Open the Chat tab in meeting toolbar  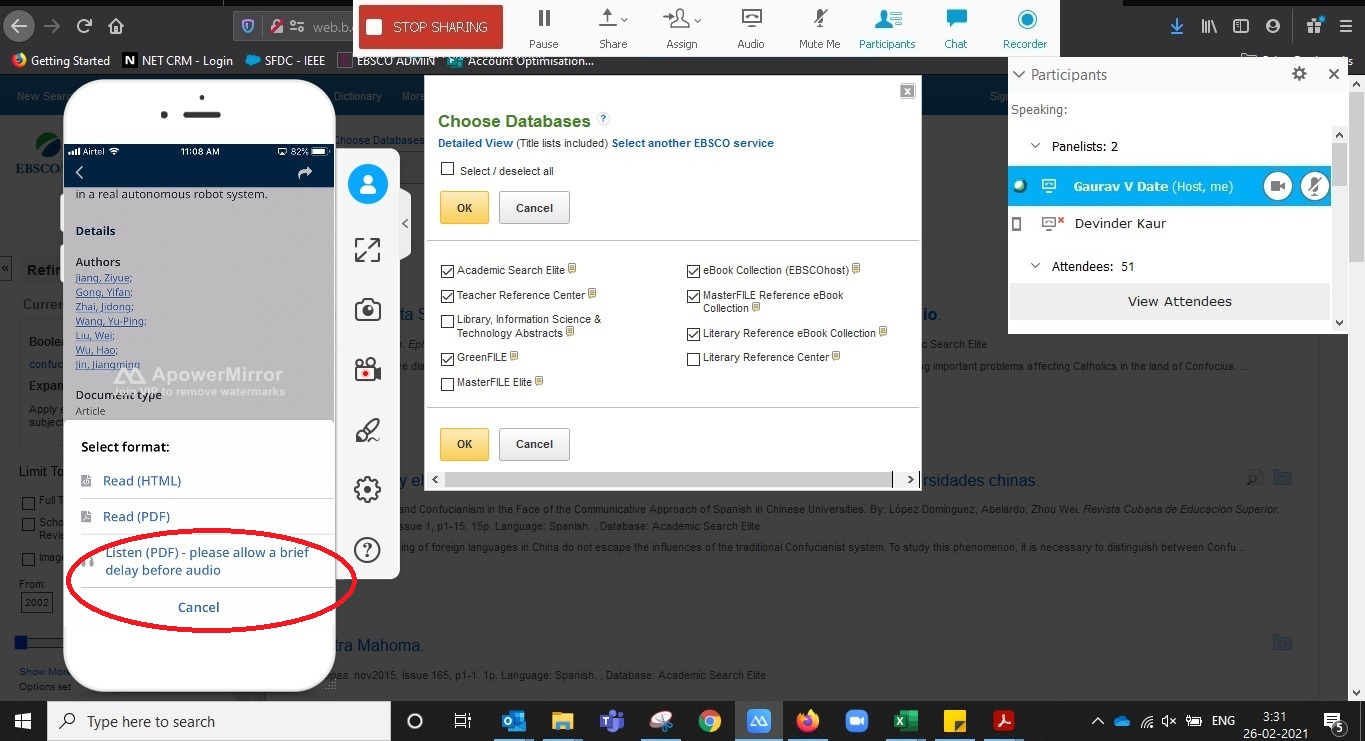tap(956, 28)
